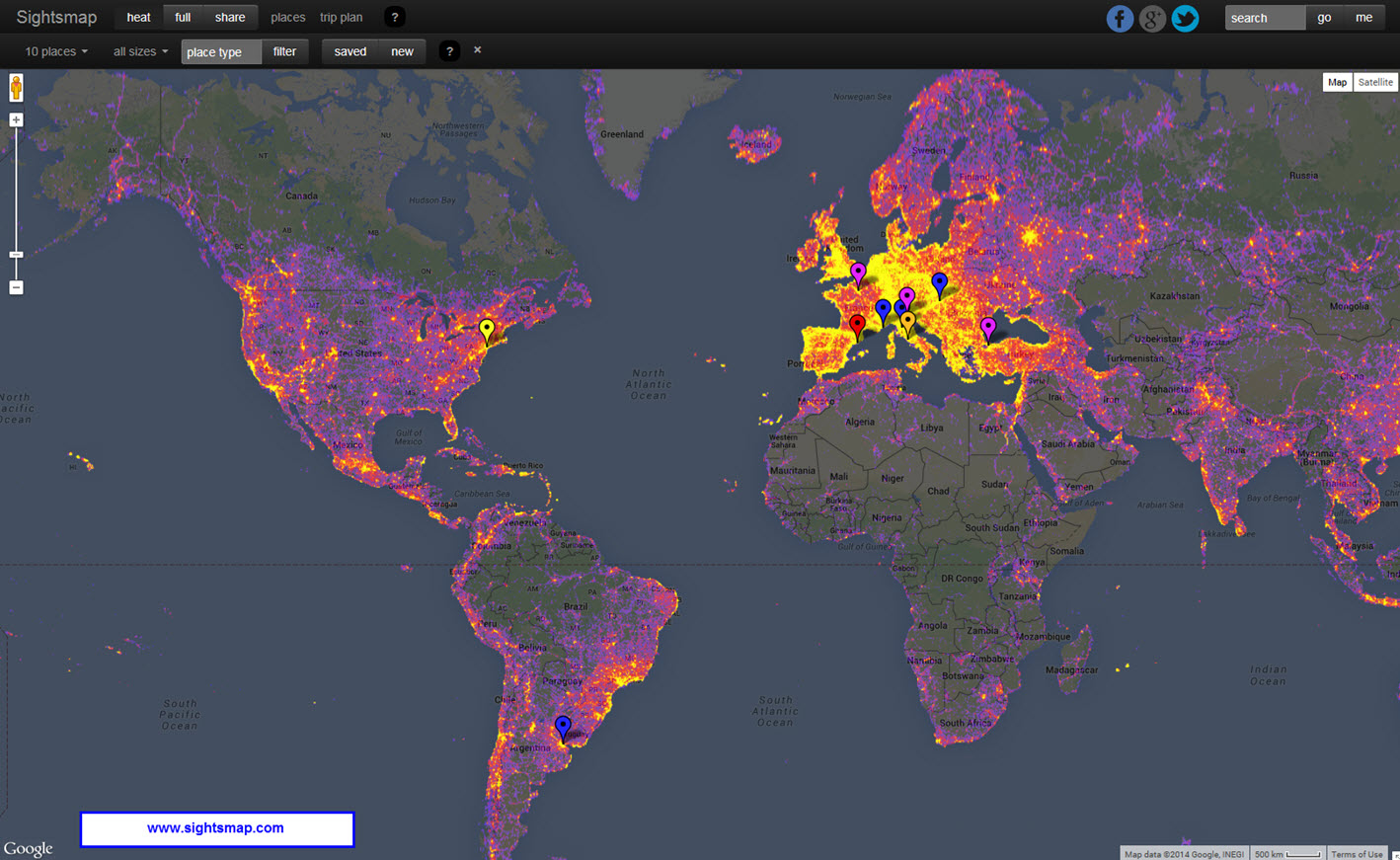
Task: Open the help question mark beside trip plan
Action: click(x=394, y=17)
